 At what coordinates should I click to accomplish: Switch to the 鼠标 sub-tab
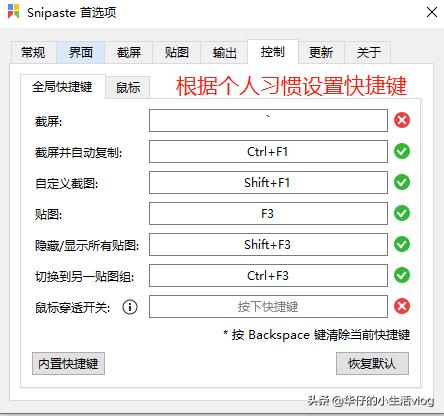(x=128, y=88)
